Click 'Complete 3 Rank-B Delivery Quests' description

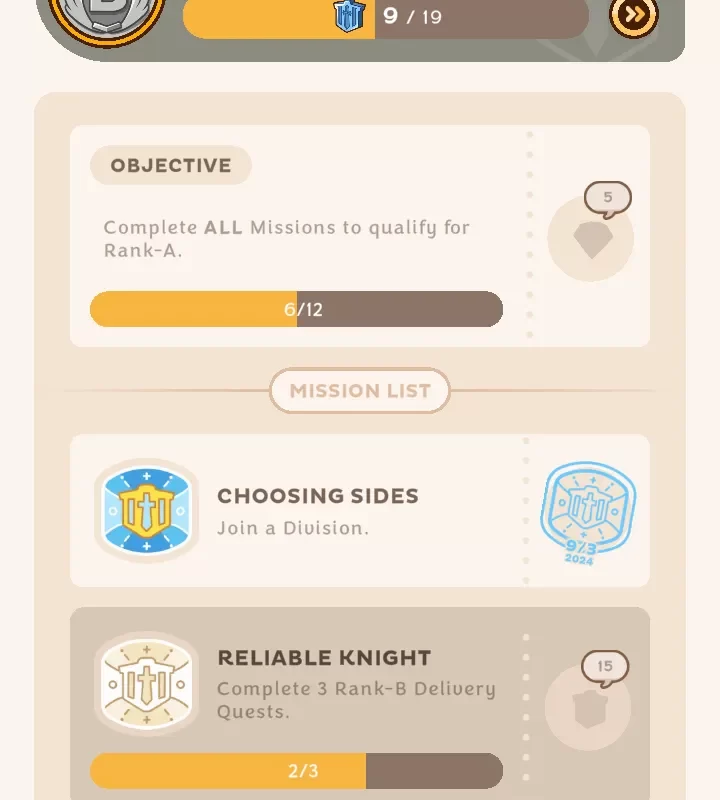point(356,700)
